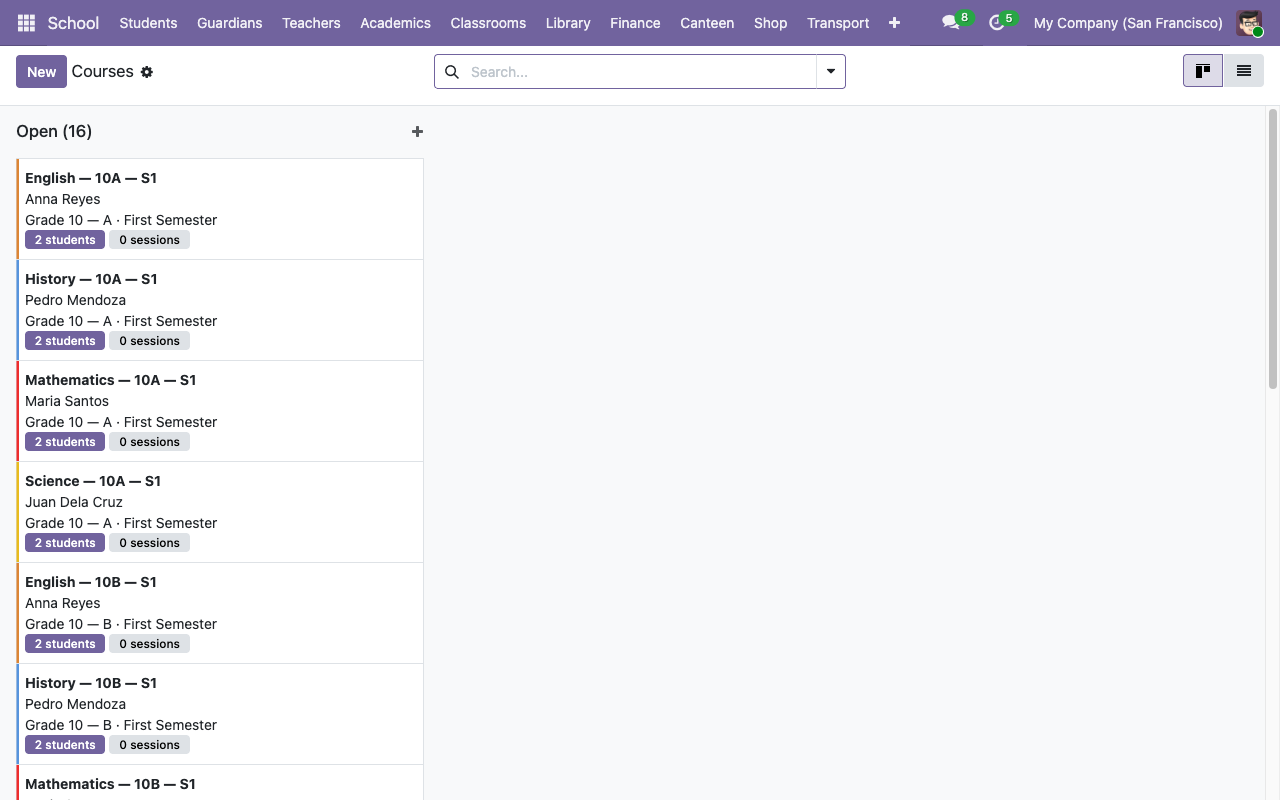Click the user avatar picture
The width and height of the screenshot is (1280, 800).
click(x=1249, y=23)
